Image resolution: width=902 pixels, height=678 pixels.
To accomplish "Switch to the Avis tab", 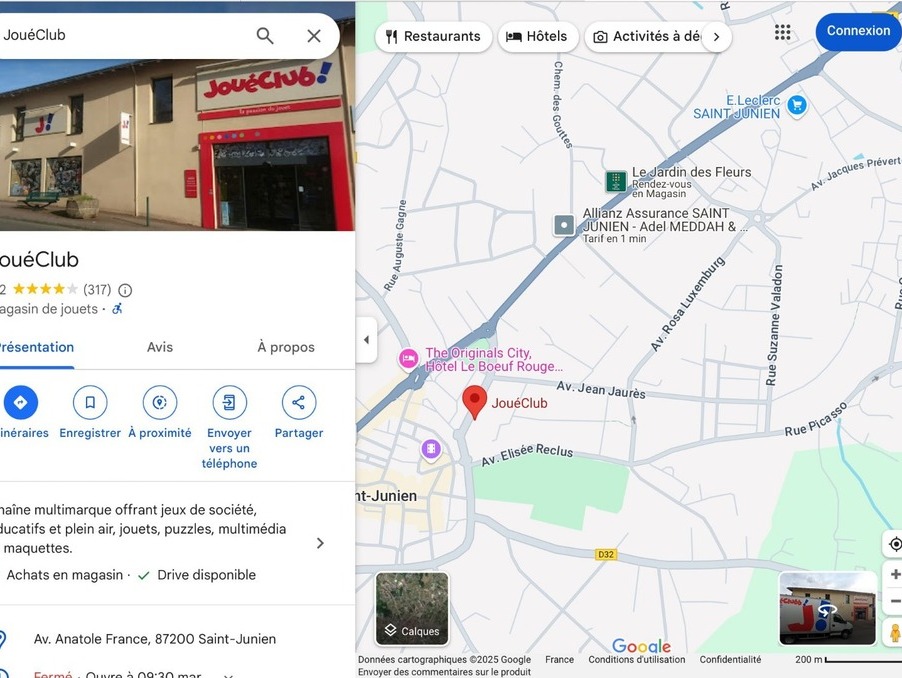I will (x=160, y=347).
